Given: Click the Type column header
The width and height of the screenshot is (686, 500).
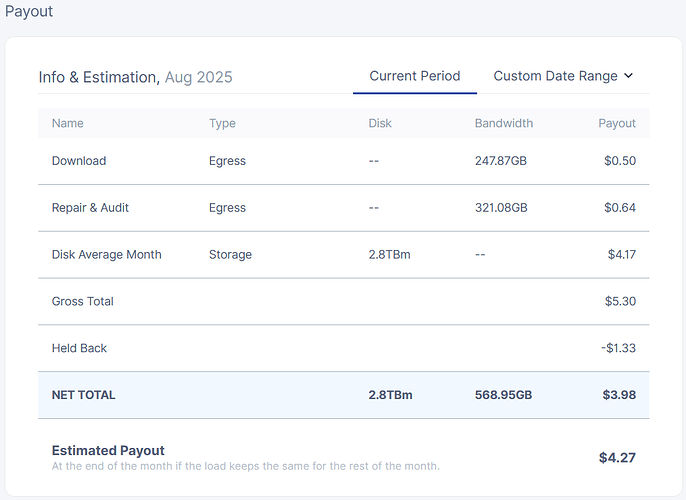Looking at the screenshot, I should 222,123.
